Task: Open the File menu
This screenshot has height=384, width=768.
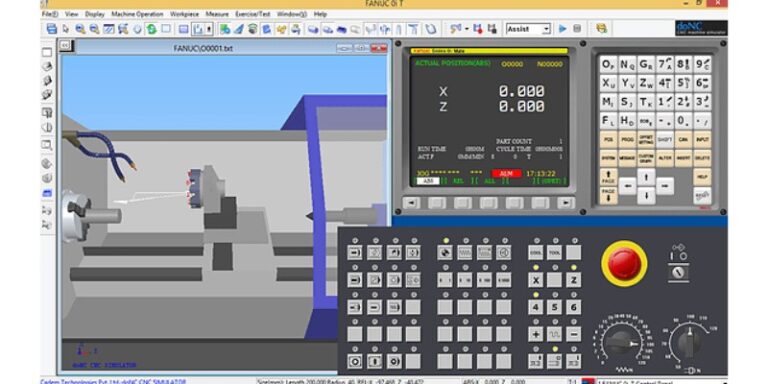Action: point(49,14)
